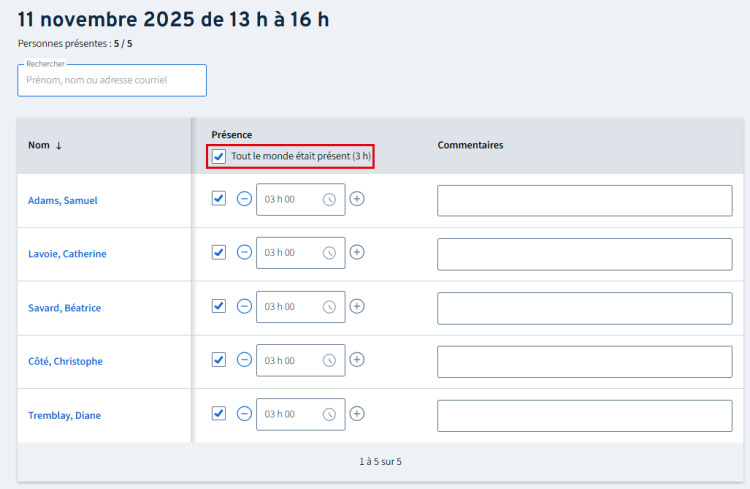Open Côté, Christophe profile link
The width and height of the screenshot is (750, 489).
coord(65,361)
